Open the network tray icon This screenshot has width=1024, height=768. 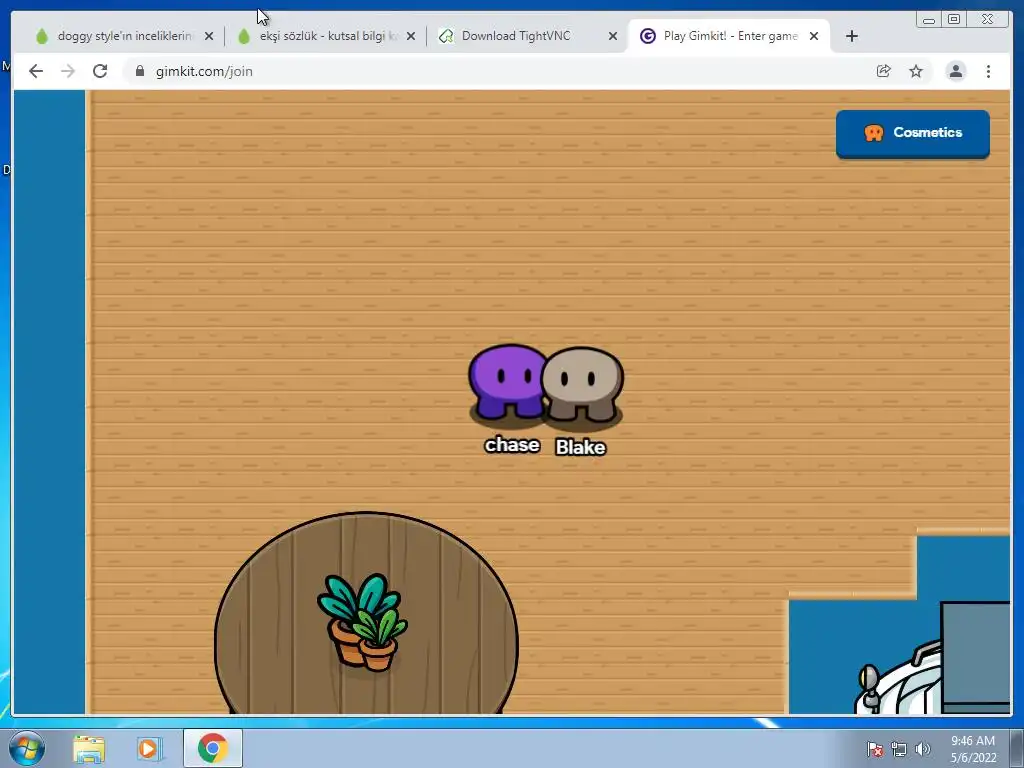point(899,749)
